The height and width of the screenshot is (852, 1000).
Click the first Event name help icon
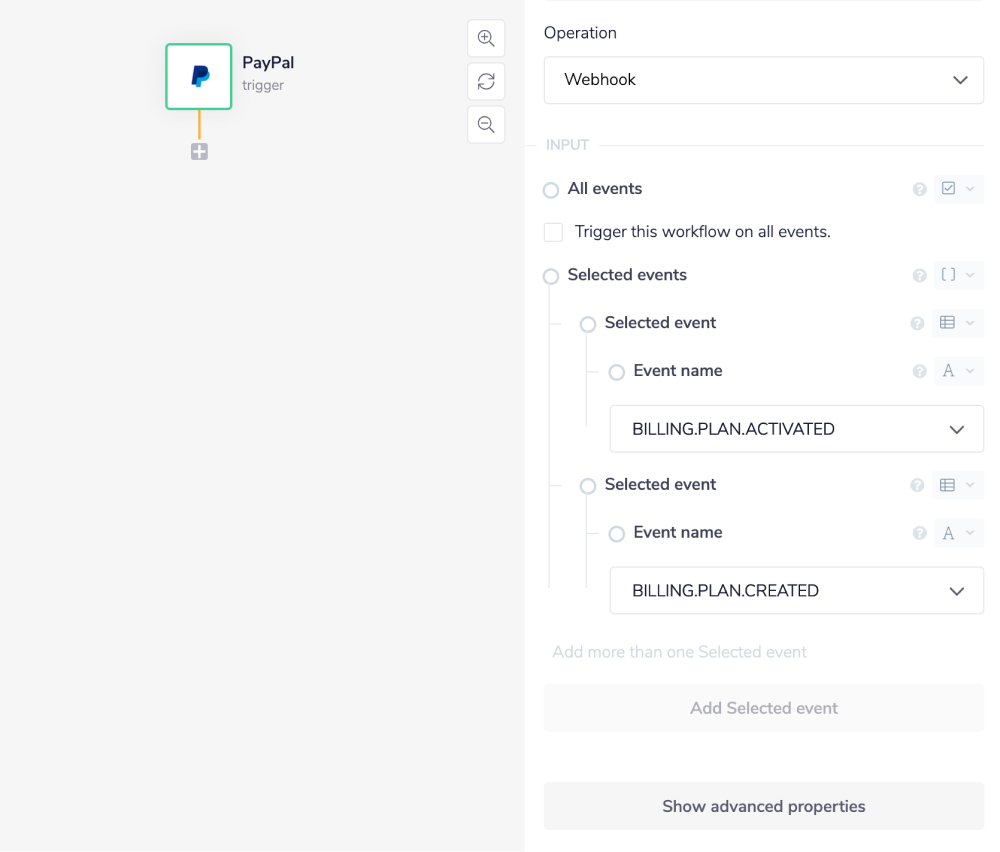point(920,371)
